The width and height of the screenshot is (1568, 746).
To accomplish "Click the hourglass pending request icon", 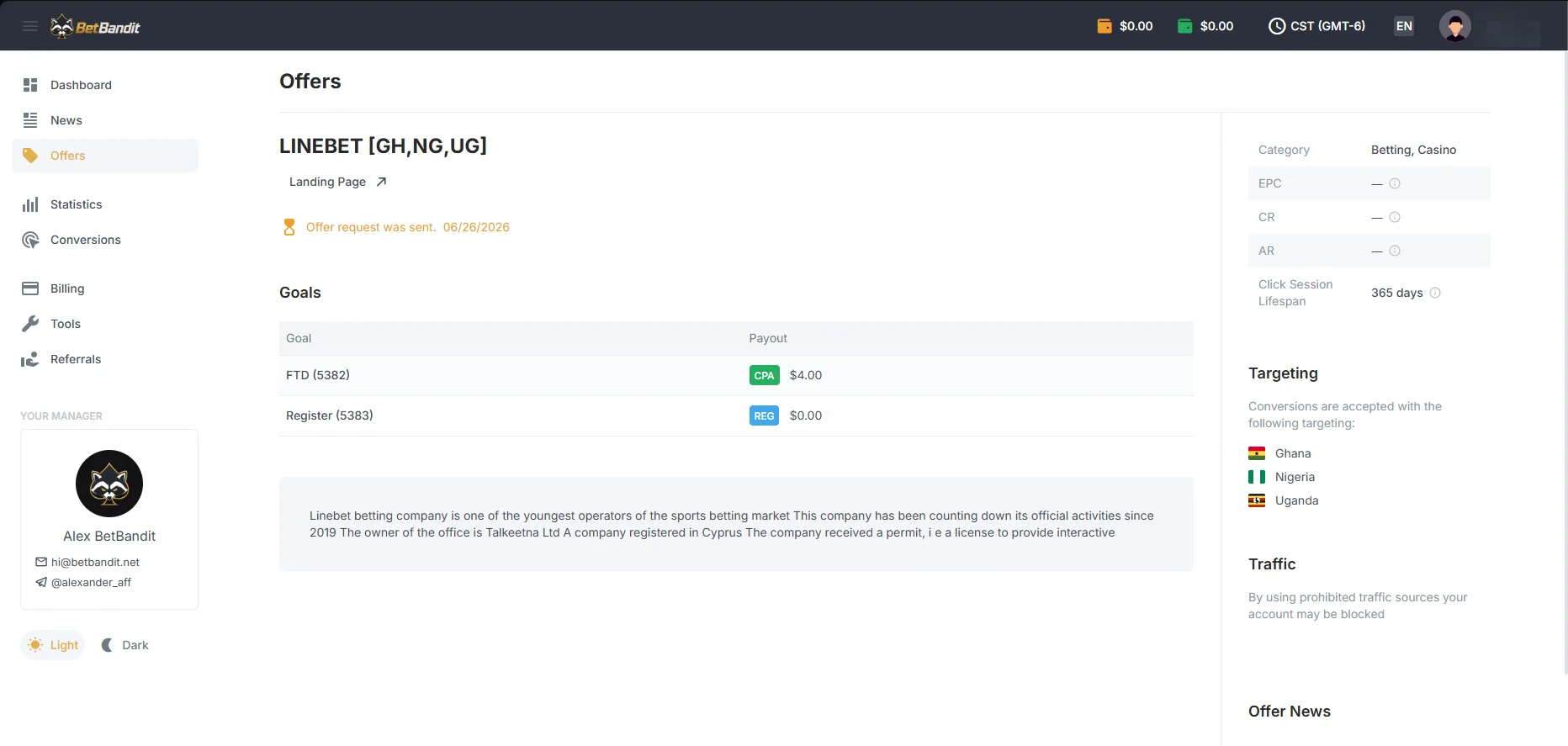I will 289,227.
